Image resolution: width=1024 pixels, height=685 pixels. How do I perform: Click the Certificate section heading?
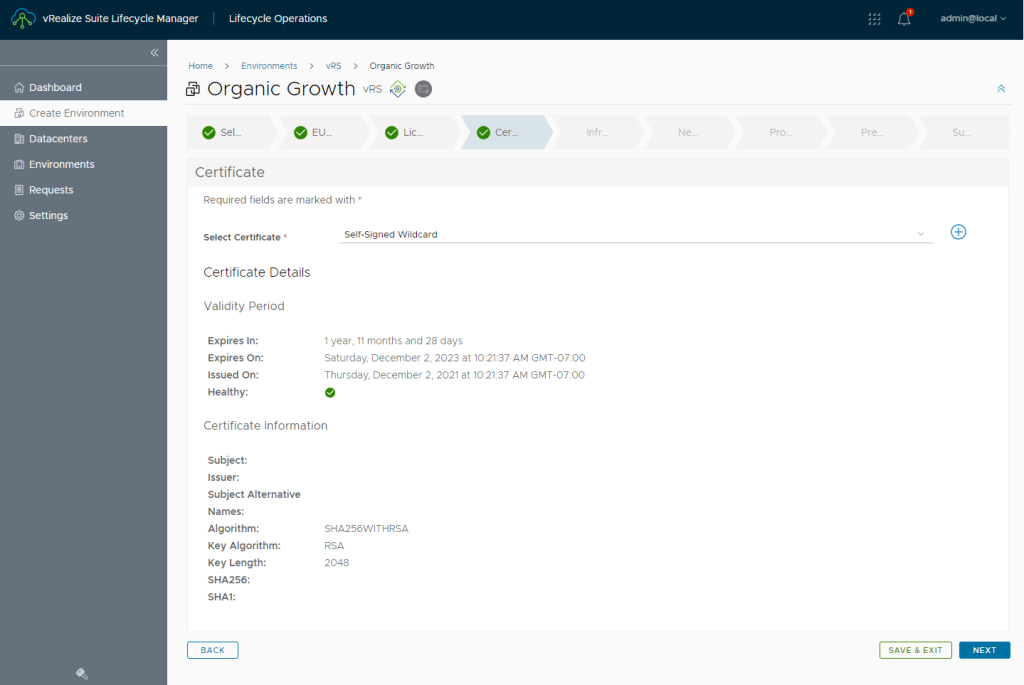[230, 172]
